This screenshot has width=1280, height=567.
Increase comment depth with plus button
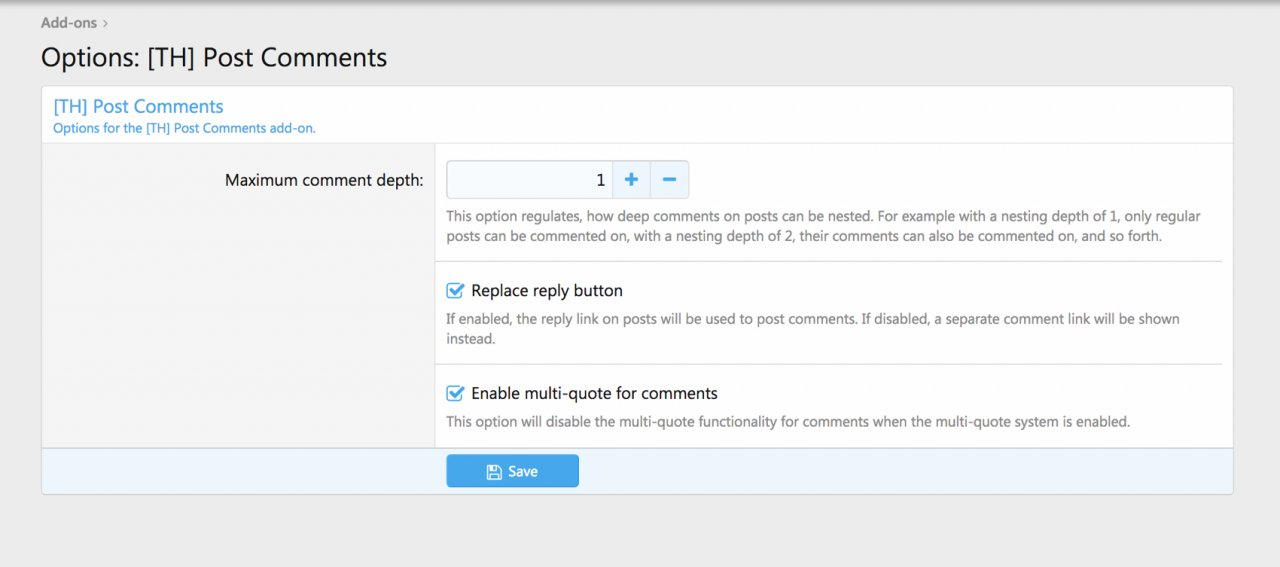click(631, 180)
